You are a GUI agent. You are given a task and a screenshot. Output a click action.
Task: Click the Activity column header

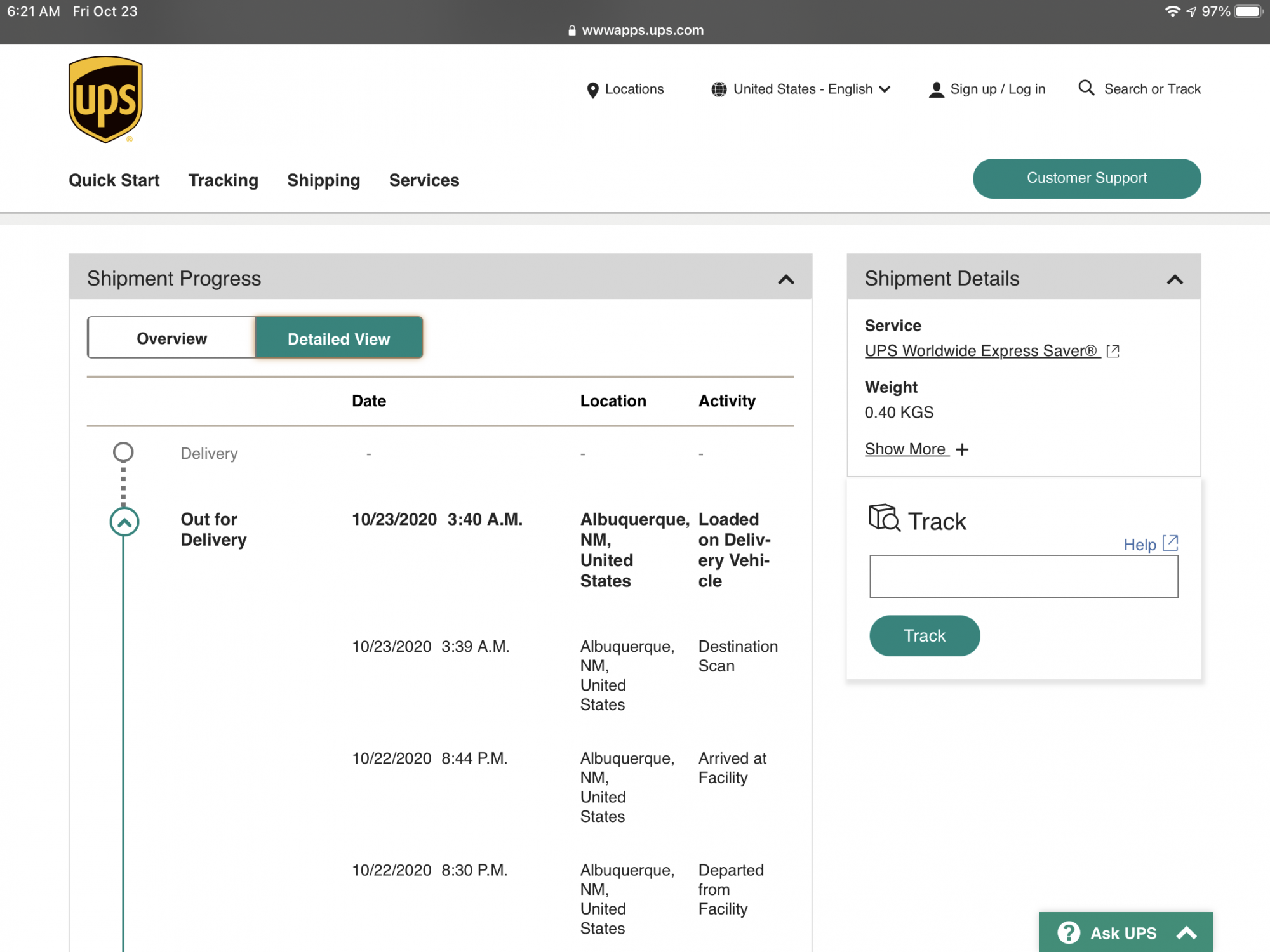click(727, 401)
